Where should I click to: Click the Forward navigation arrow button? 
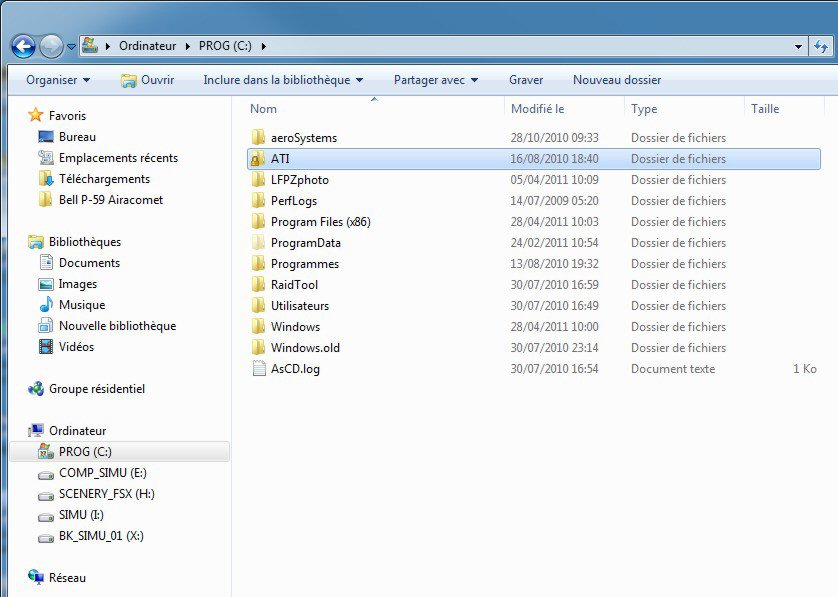point(51,46)
